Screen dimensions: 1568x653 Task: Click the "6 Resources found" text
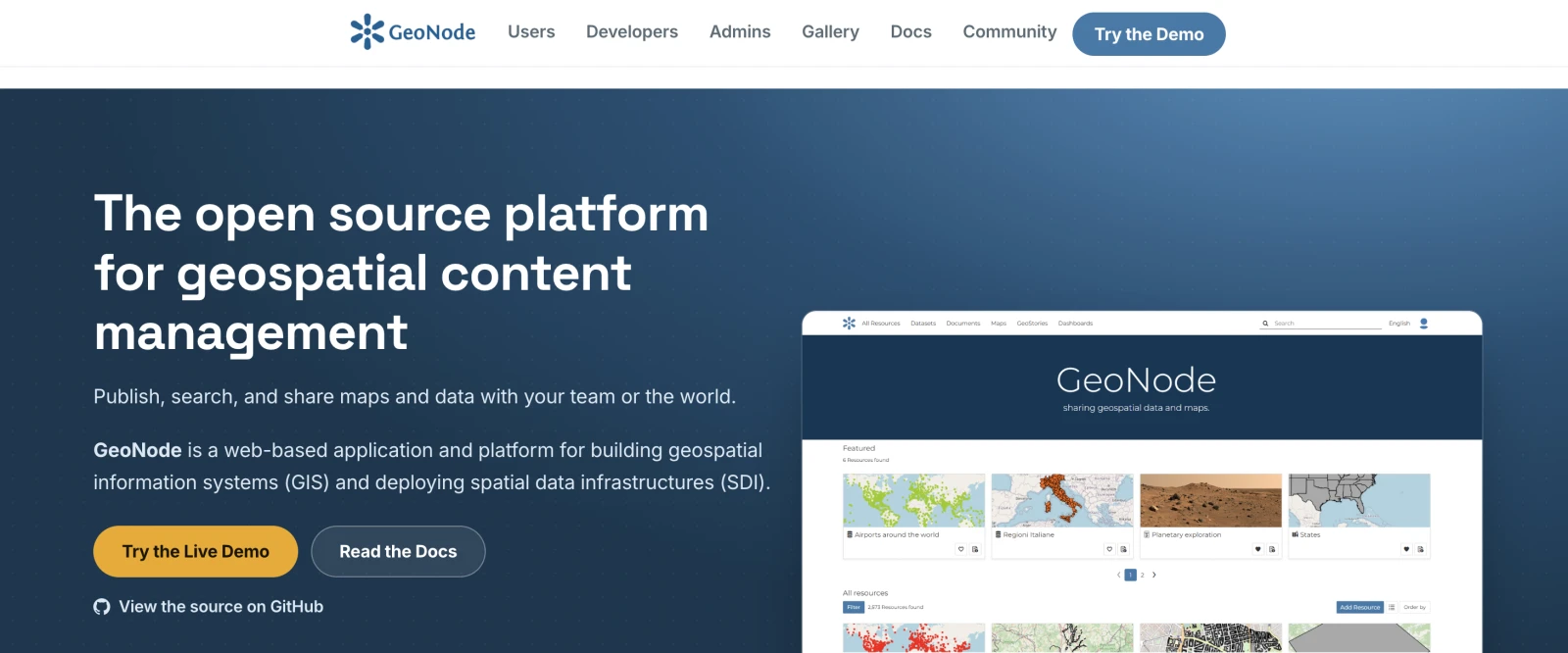866,460
